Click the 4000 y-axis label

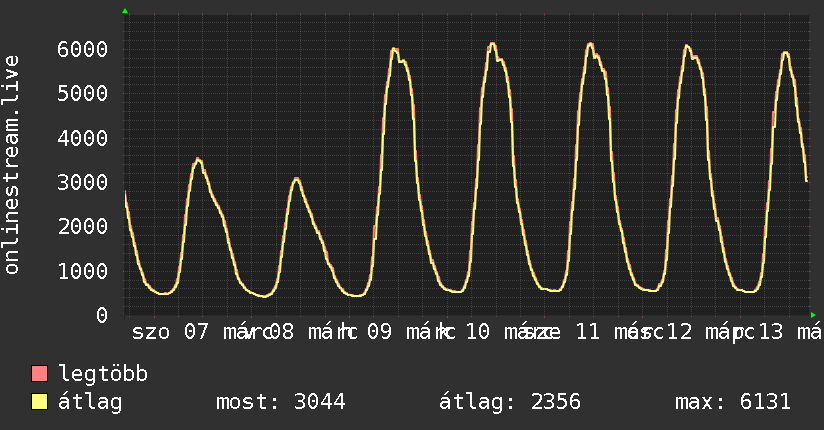[83, 138]
